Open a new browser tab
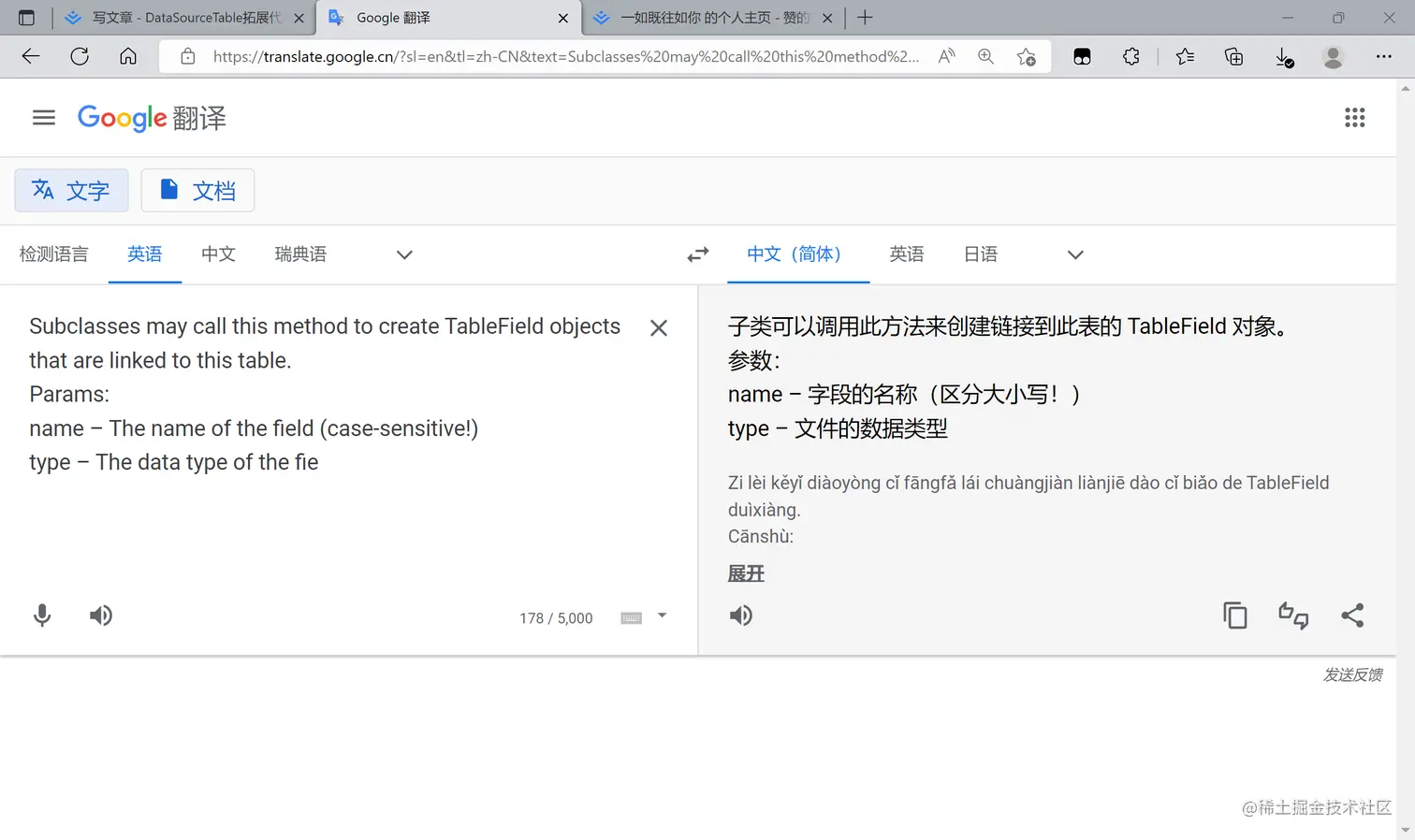 (865, 18)
